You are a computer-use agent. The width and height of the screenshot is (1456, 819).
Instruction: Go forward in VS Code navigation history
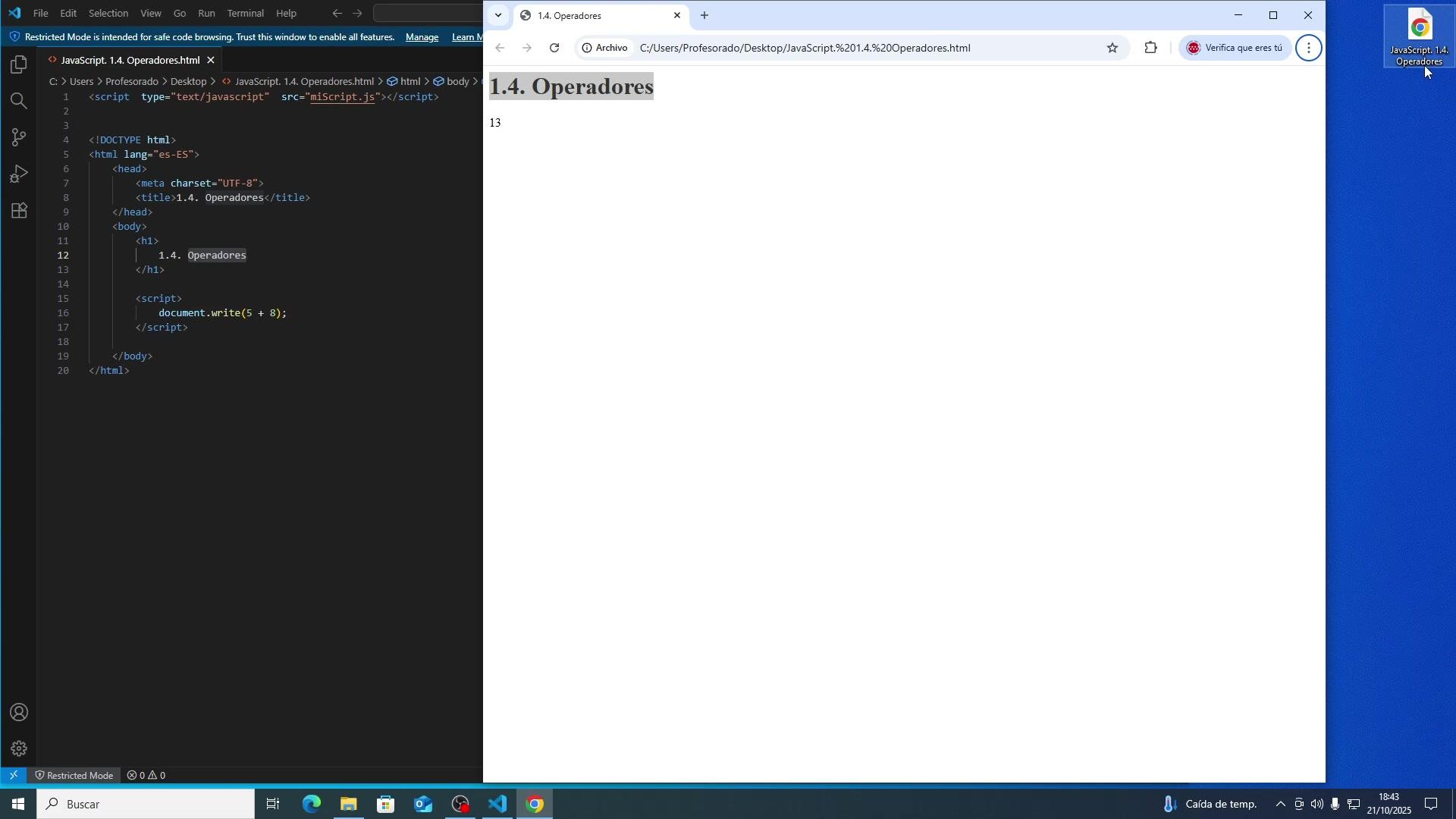click(358, 13)
